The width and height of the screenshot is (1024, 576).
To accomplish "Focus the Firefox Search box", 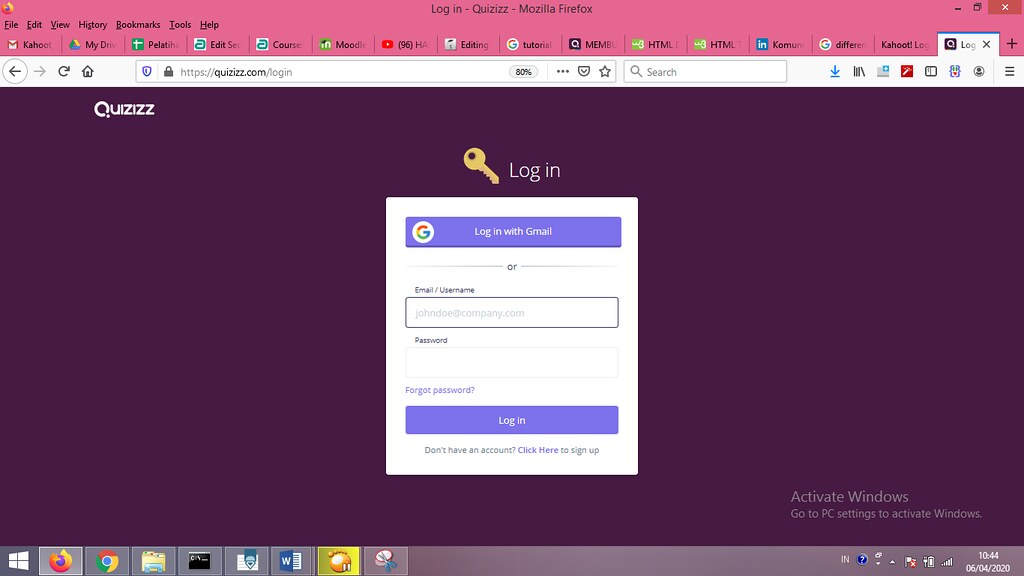I will point(705,72).
